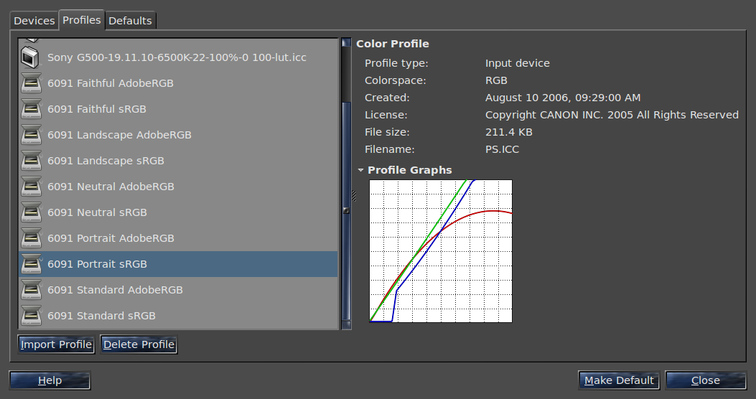The height and width of the screenshot is (399, 756).
Task: Click the Import Profile button
Action: (56, 345)
